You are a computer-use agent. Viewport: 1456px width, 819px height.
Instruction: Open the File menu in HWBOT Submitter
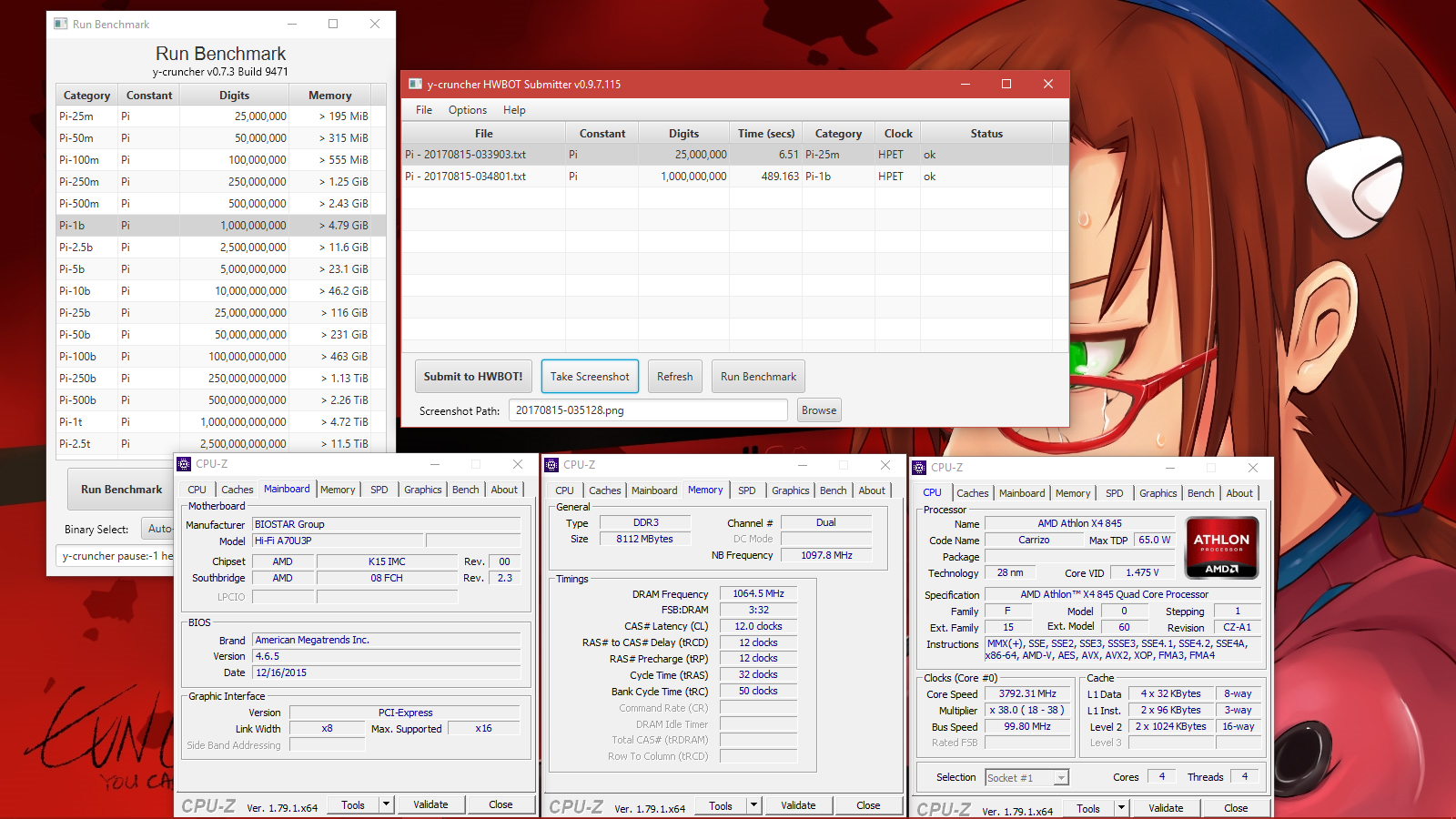(424, 110)
